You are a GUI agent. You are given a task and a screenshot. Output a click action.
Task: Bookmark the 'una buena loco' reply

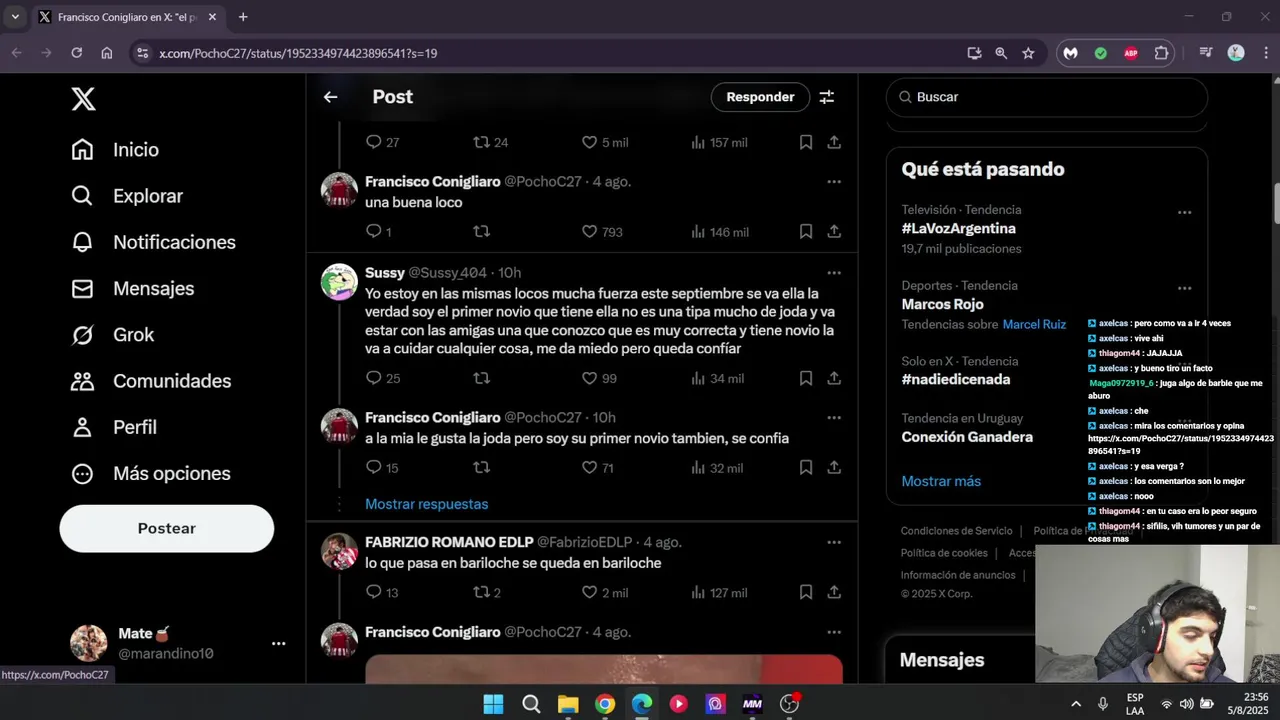point(805,231)
